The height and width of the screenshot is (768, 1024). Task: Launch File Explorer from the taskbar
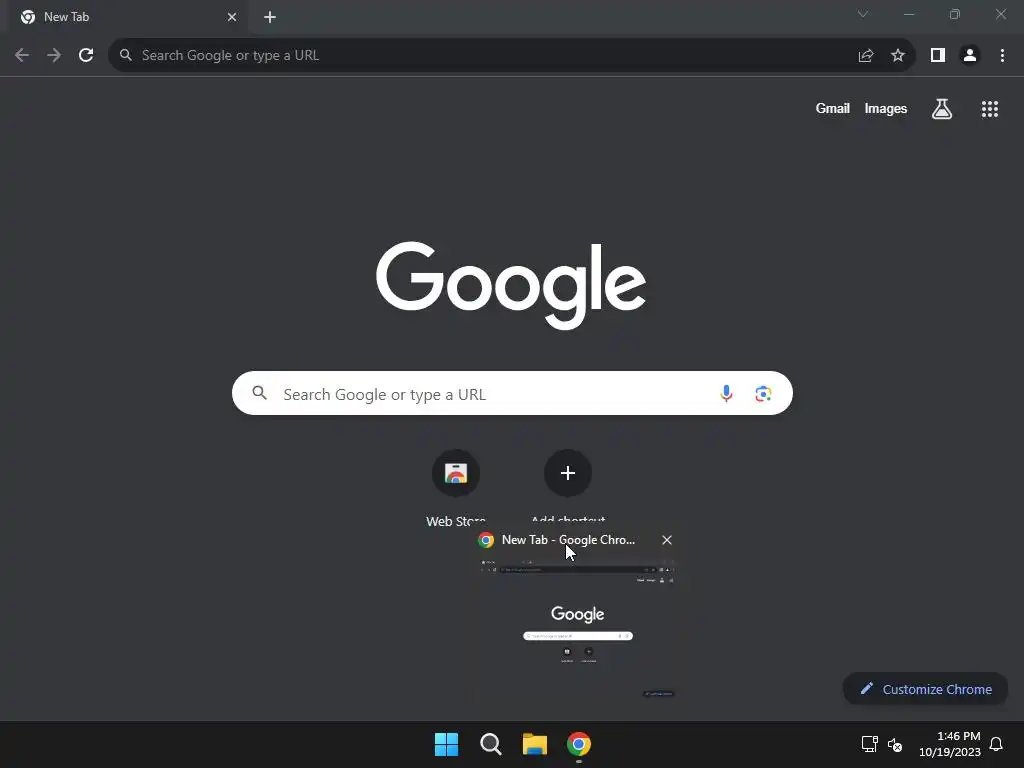[535, 744]
